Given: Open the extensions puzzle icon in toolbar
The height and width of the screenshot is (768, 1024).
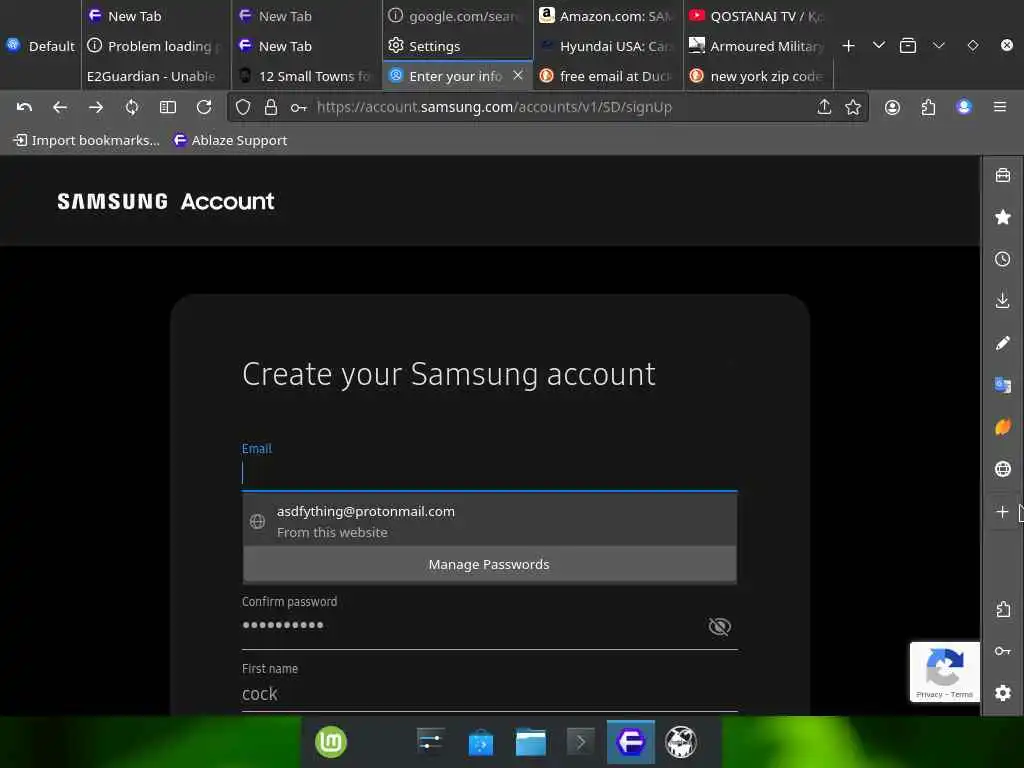Looking at the screenshot, I should coord(928,107).
